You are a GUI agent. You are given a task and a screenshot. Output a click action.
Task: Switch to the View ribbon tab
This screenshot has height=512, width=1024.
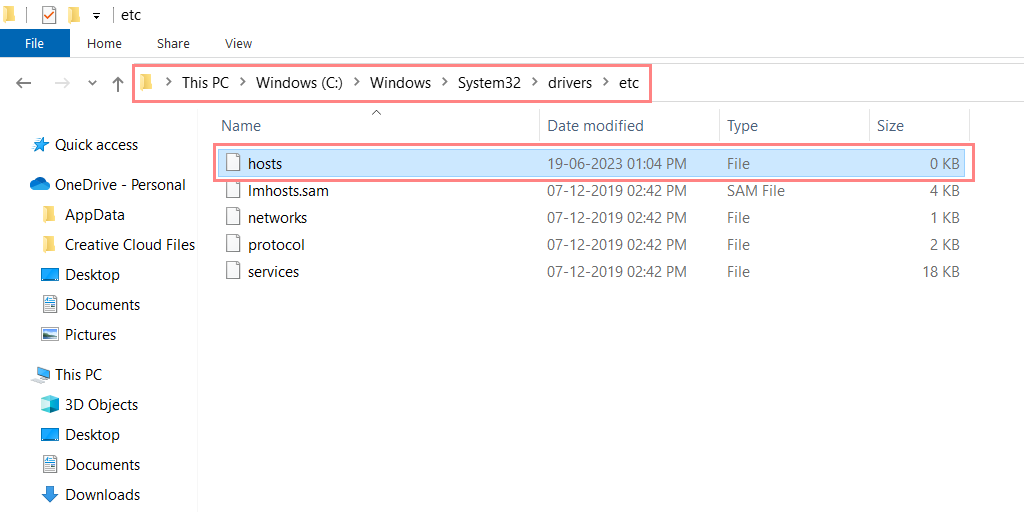point(238,43)
